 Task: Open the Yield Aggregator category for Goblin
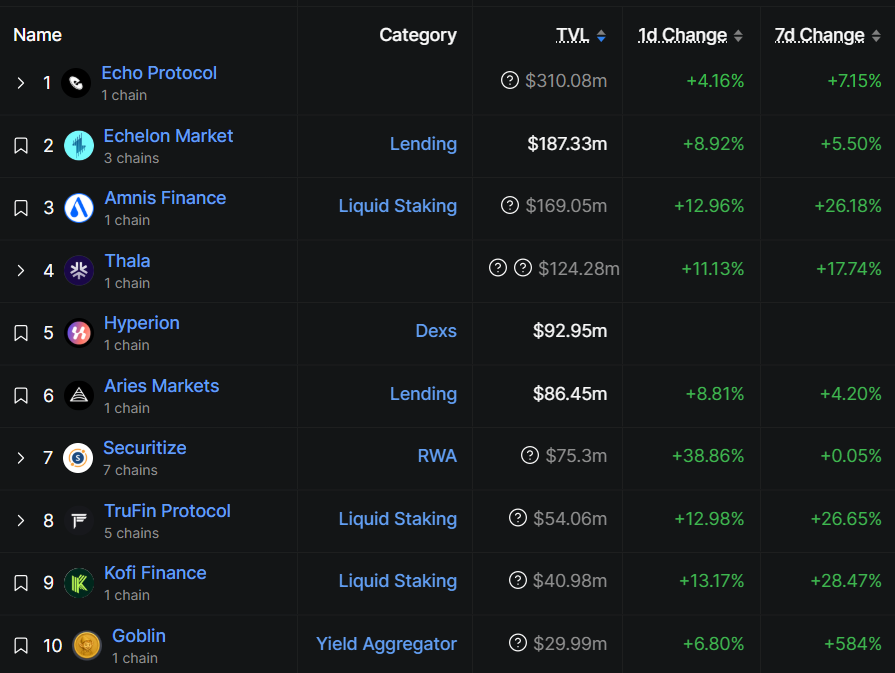pos(386,644)
